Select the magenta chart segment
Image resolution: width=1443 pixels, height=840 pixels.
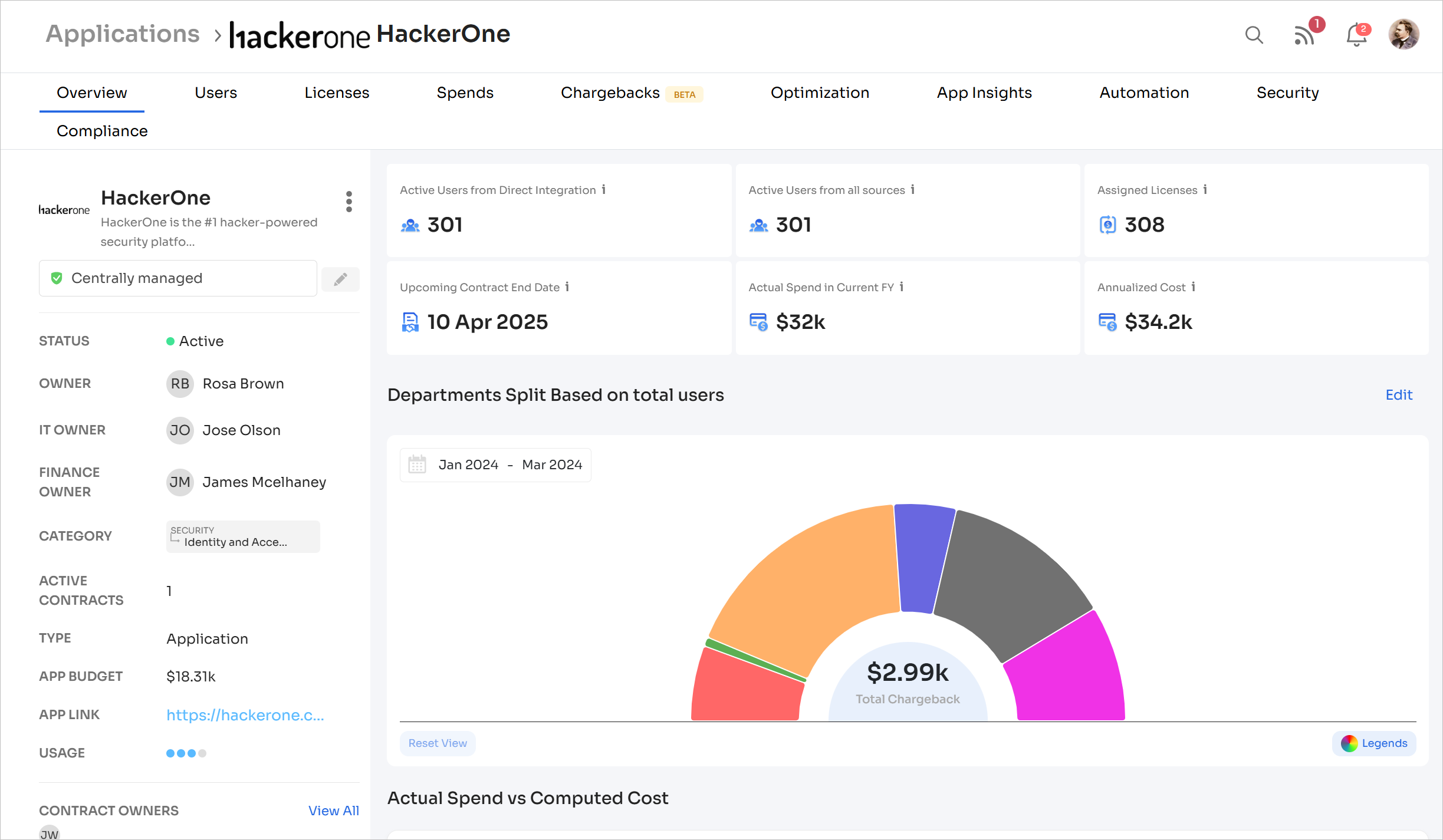click(x=1067, y=672)
